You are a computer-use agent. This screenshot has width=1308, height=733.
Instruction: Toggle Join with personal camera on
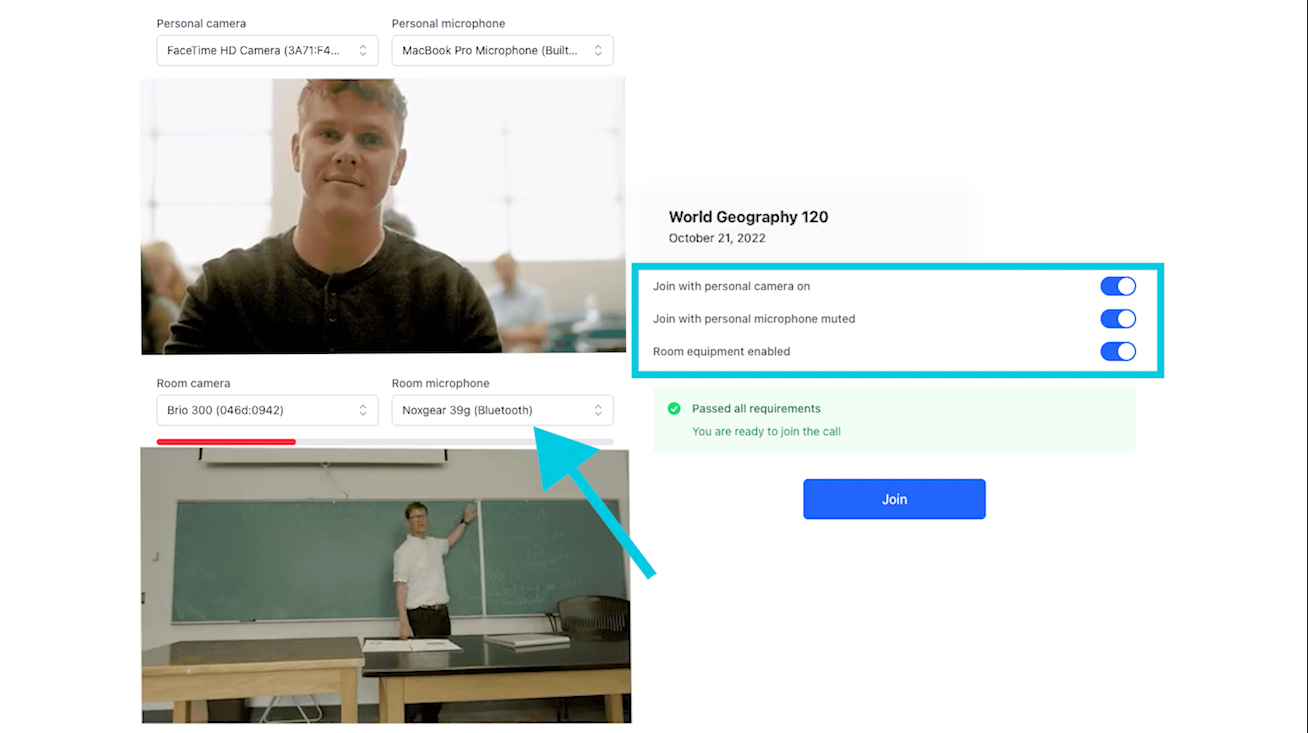pyautogui.click(x=1118, y=286)
